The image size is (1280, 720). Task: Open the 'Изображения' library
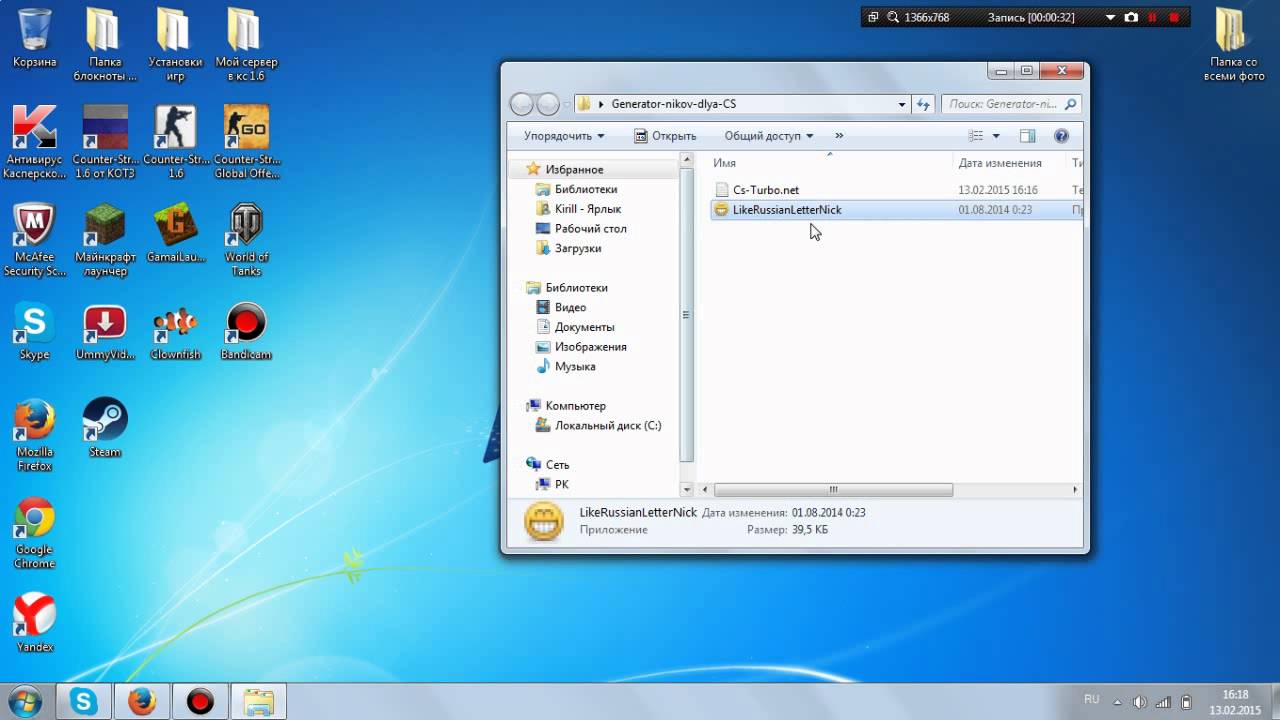coord(590,347)
